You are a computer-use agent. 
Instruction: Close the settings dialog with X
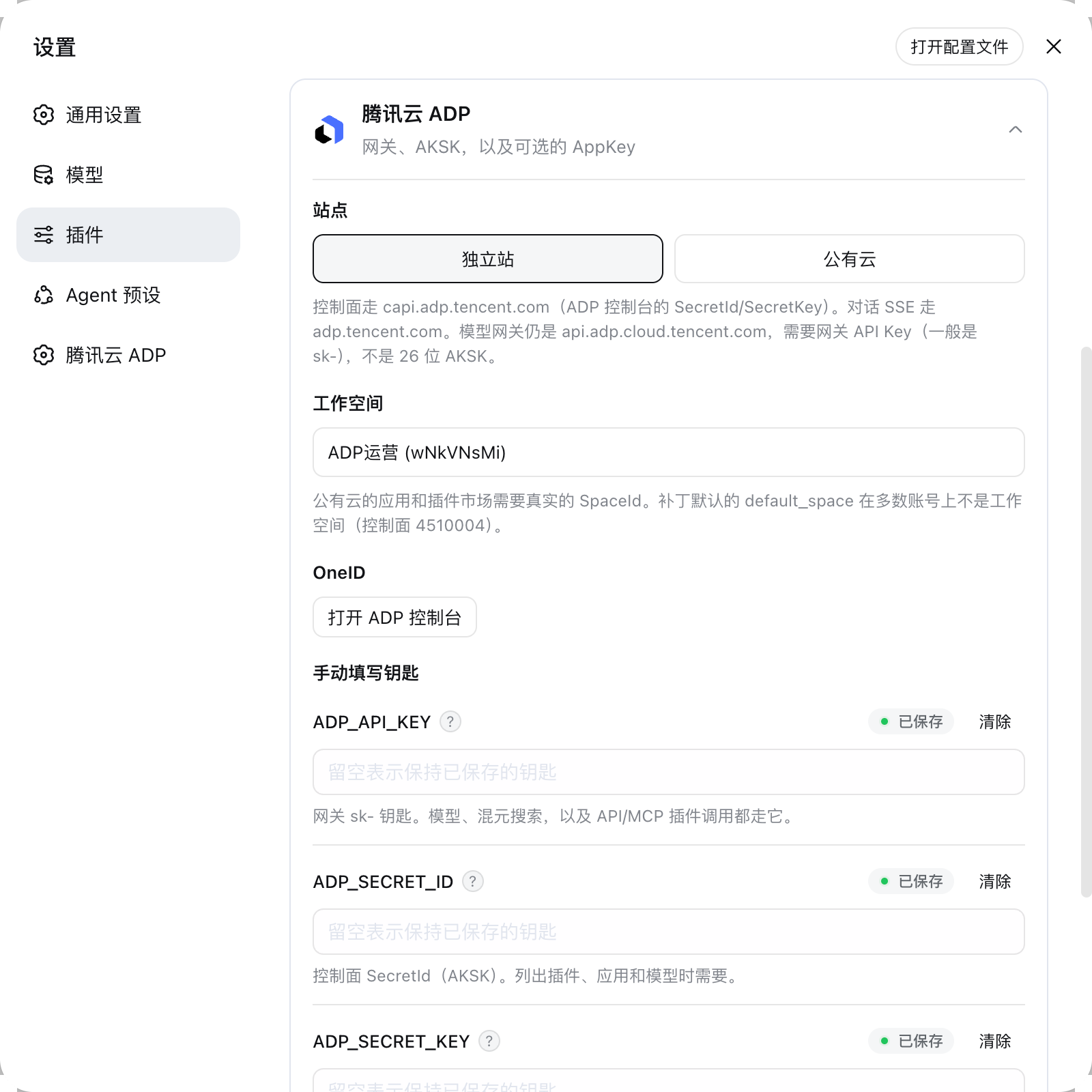tap(1054, 46)
